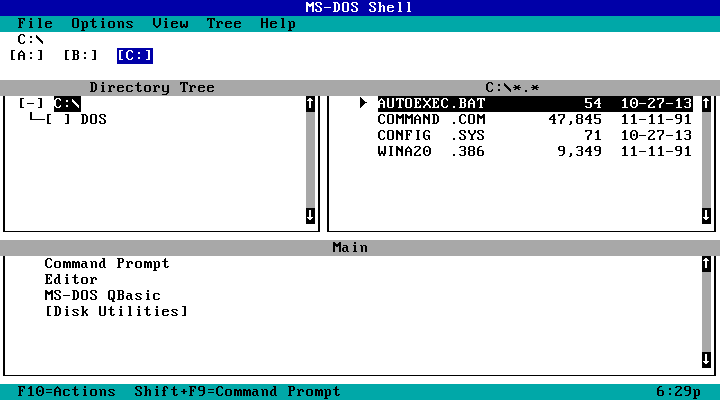Viewport: 720px width, 400px height.
Task: Open the Help menu
Action: point(278,23)
